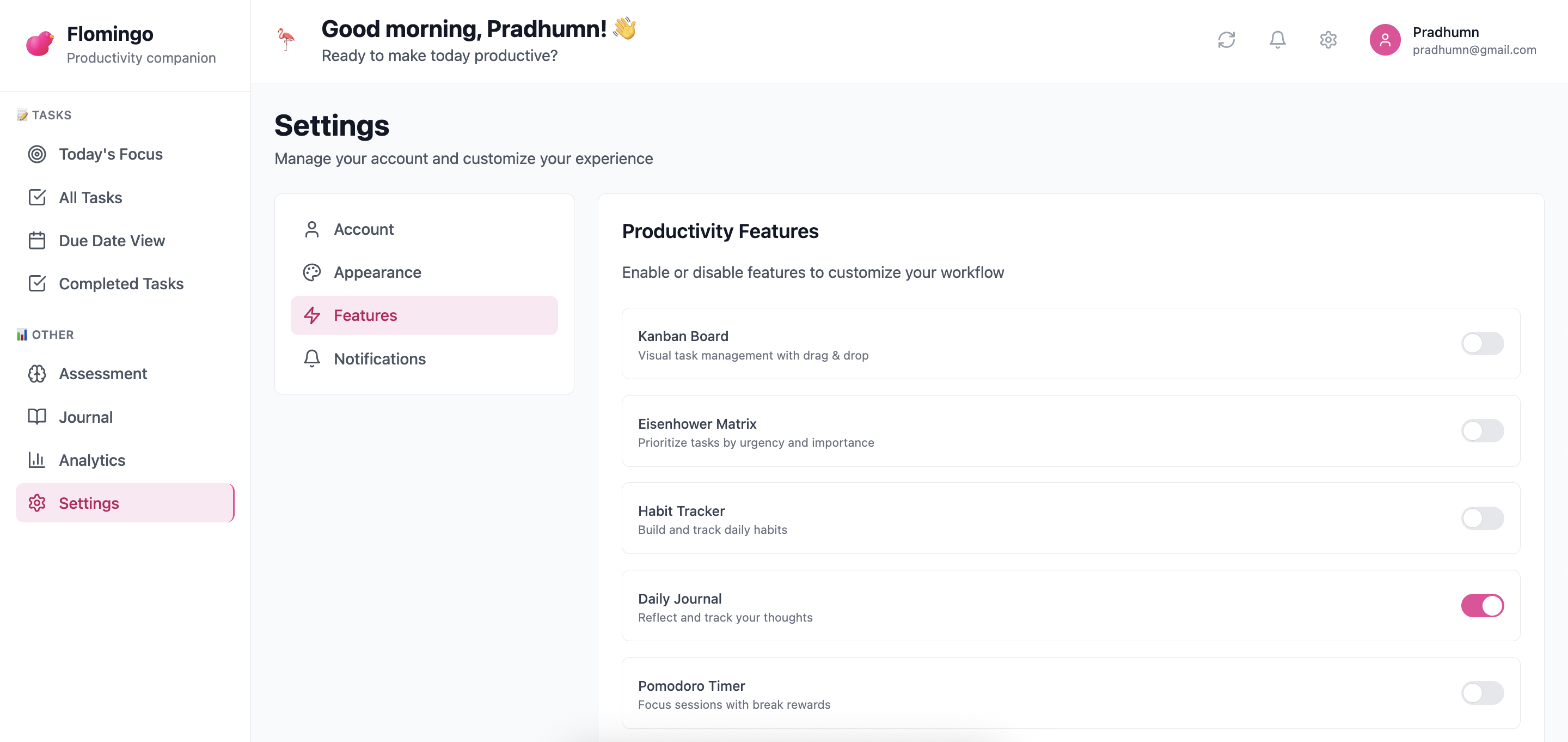Select the Account settings tab
Viewport: 1568px width, 742px height.
click(363, 229)
